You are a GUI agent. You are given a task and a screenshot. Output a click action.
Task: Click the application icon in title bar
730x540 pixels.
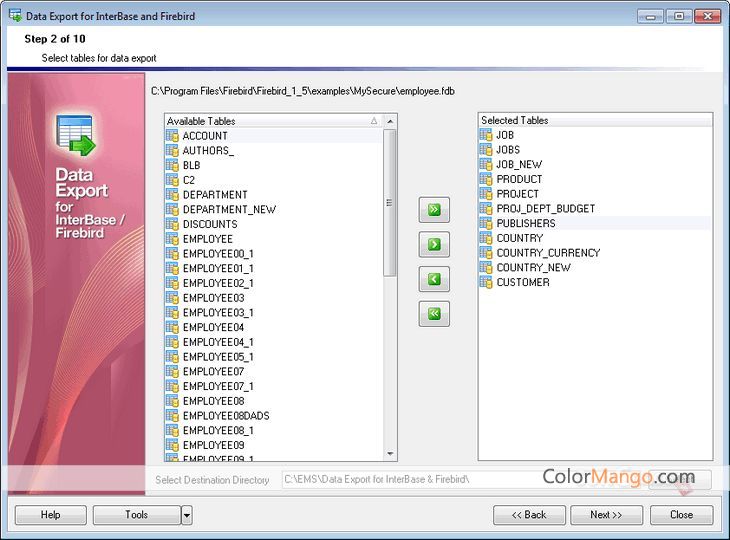coord(15,16)
